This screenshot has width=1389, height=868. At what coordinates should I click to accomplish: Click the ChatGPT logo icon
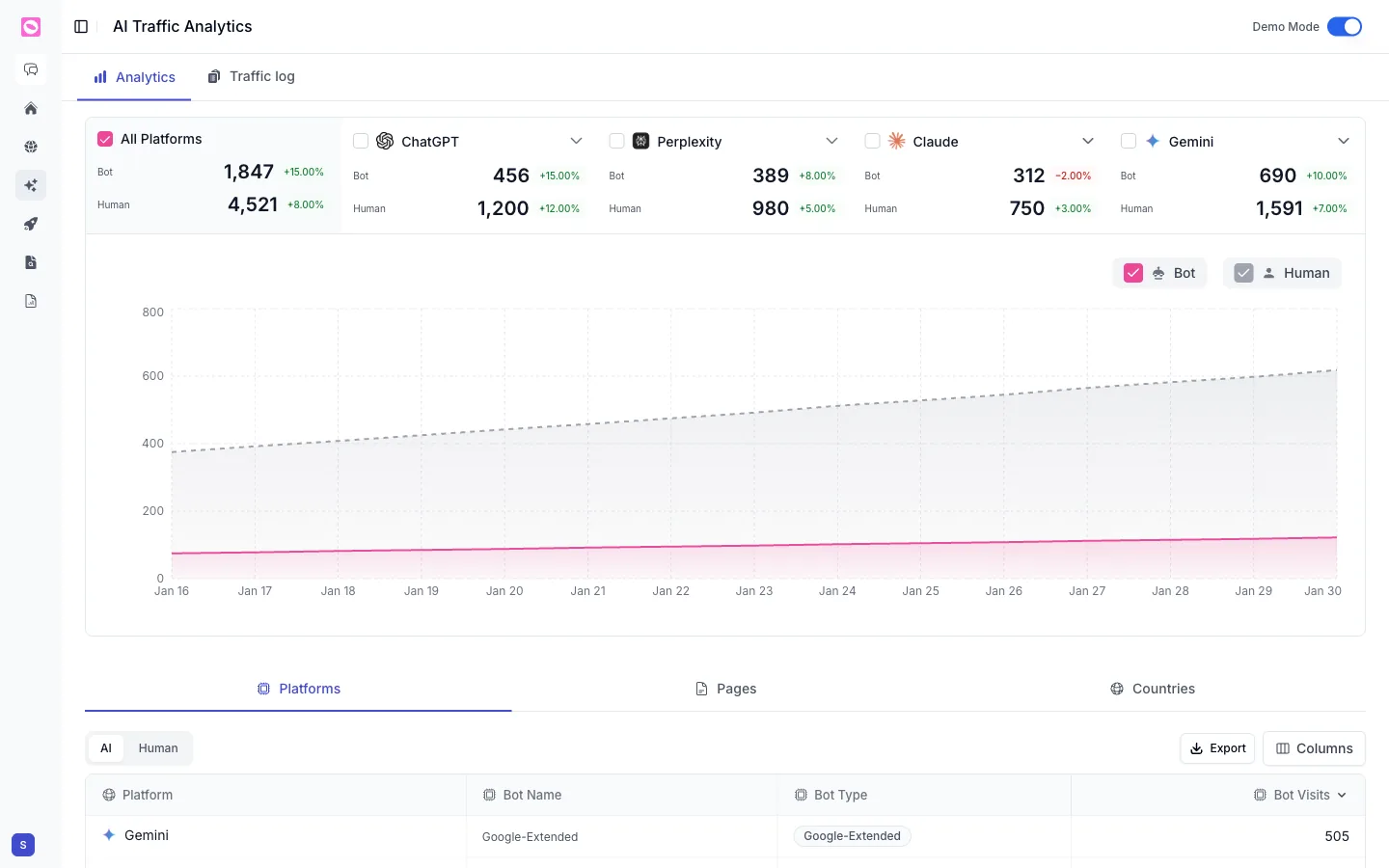[x=385, y=141]
